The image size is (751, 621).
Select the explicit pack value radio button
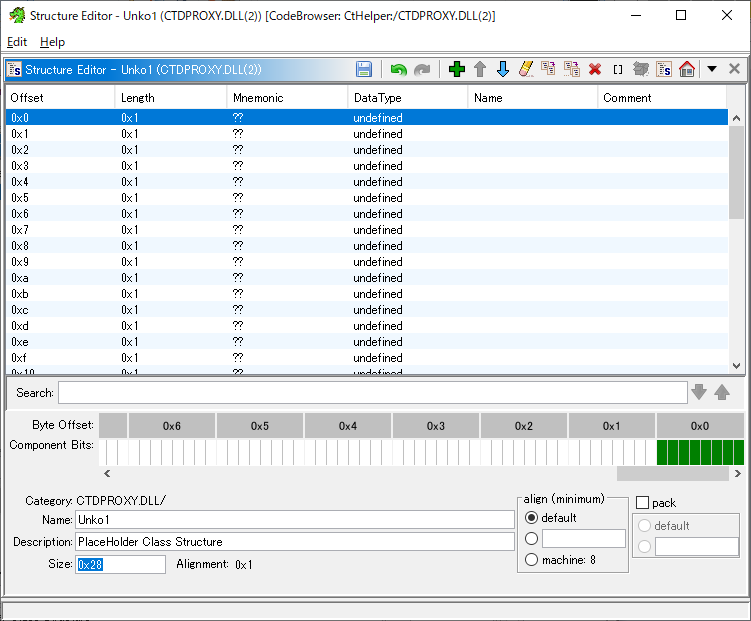[x=644, y=546]
